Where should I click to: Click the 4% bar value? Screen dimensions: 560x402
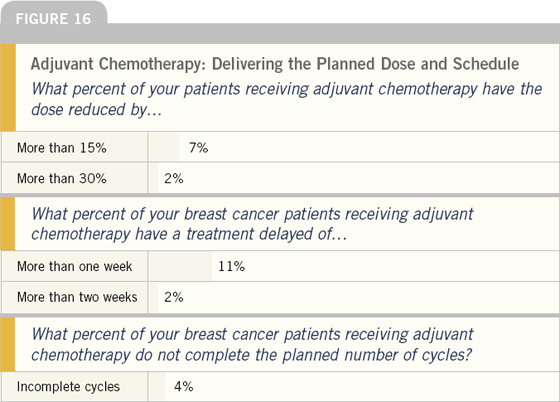pyautogui.click(x=184, y=386)
